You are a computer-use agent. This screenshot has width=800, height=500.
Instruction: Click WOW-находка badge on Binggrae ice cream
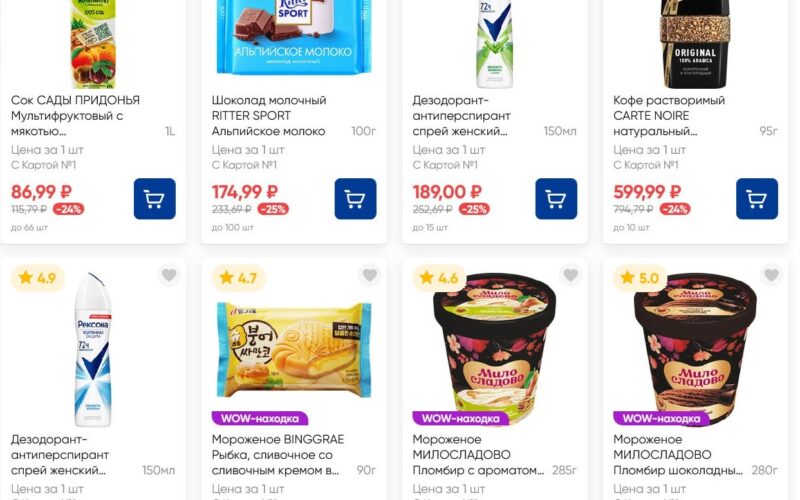tap(260, 418)
